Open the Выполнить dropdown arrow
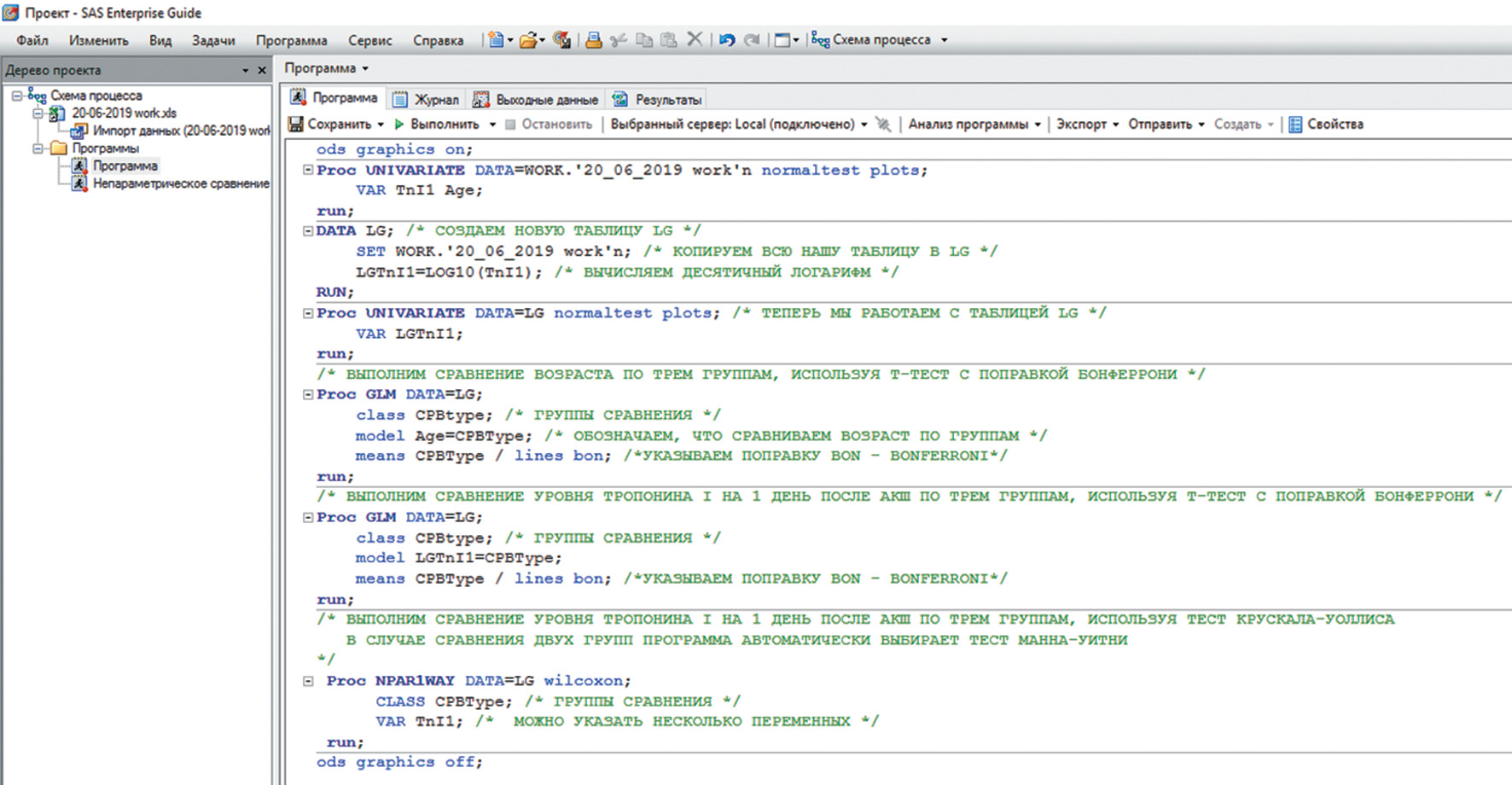Viewport: 1512px width, 785px height. coord(492,125)
